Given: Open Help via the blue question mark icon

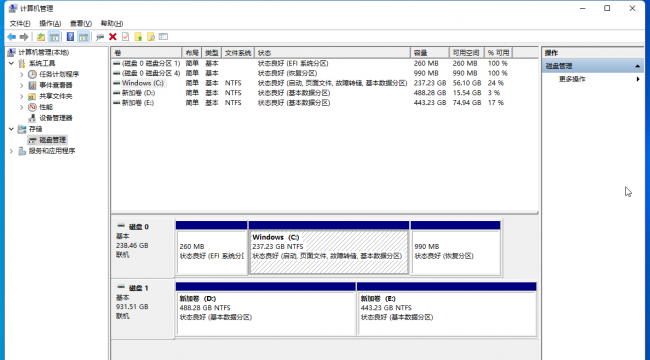Looking at the screenshot, I should click(x=70, y=37).
